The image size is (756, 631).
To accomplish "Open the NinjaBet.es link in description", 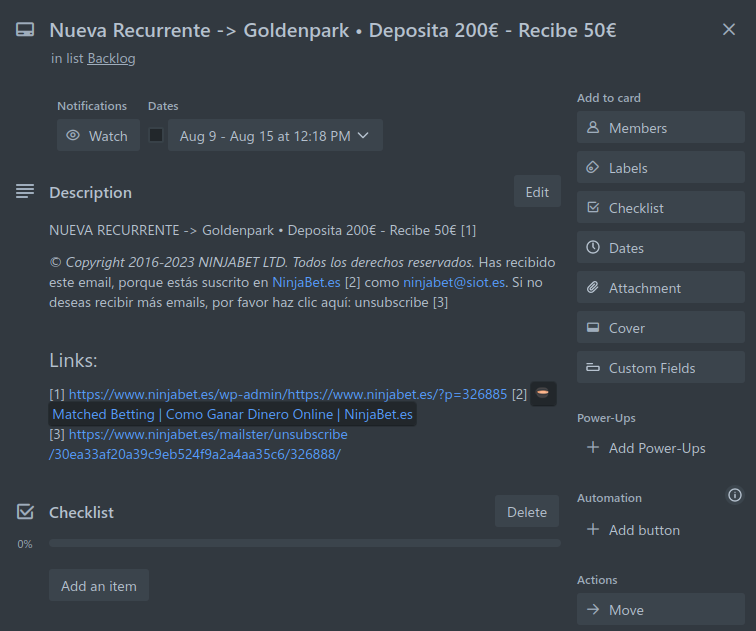I will point(306,282).
